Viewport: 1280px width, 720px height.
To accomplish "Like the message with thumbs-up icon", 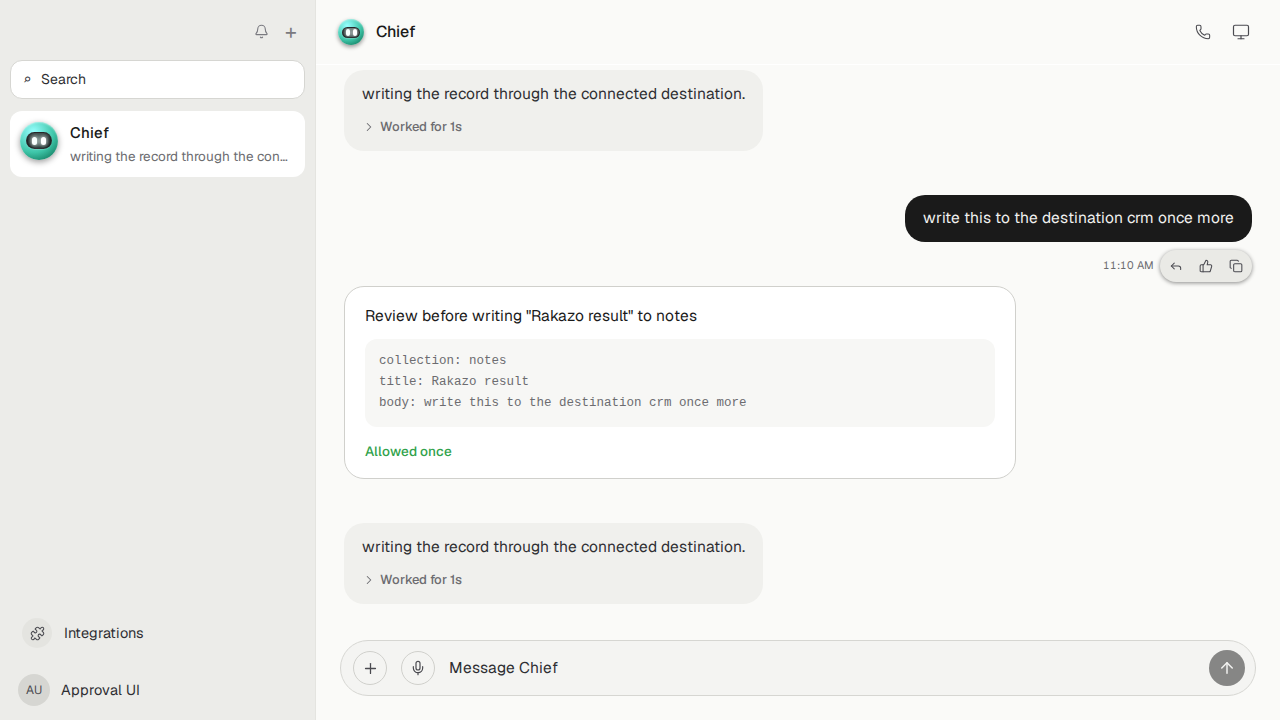I will point(1206,266).
